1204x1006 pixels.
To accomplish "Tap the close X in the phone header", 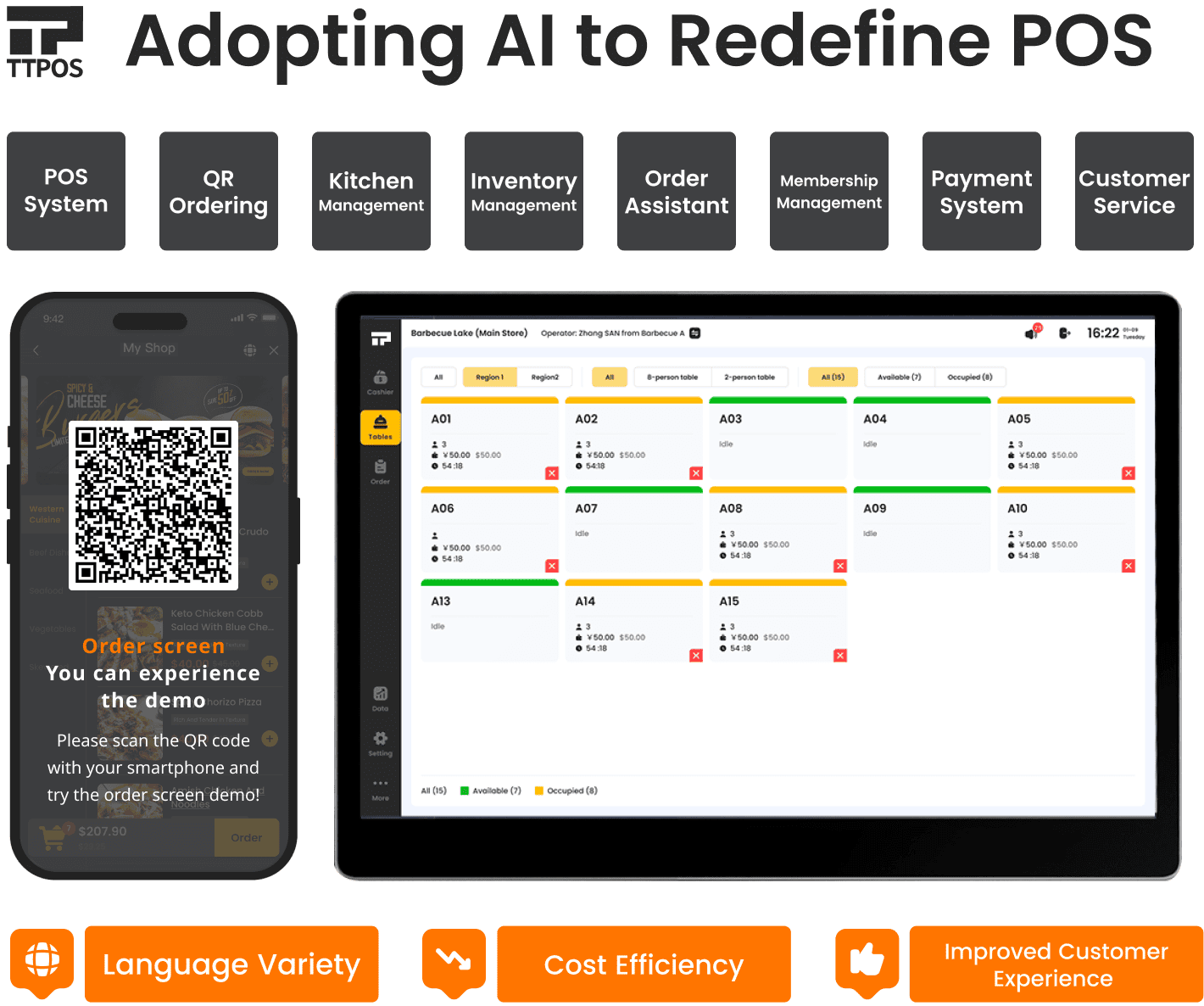I will [x=274, y=350].
